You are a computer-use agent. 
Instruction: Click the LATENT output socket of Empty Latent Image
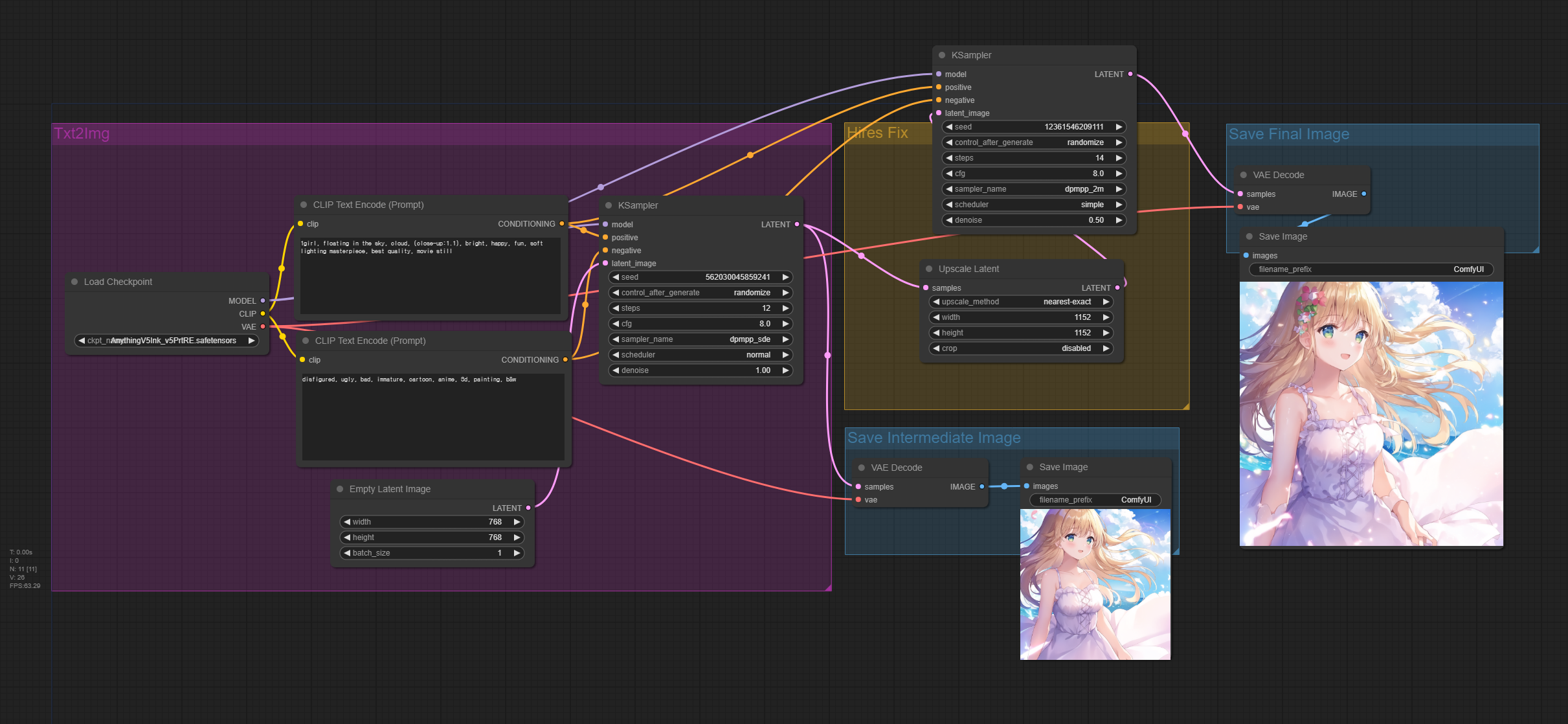(x=528, y=508)
